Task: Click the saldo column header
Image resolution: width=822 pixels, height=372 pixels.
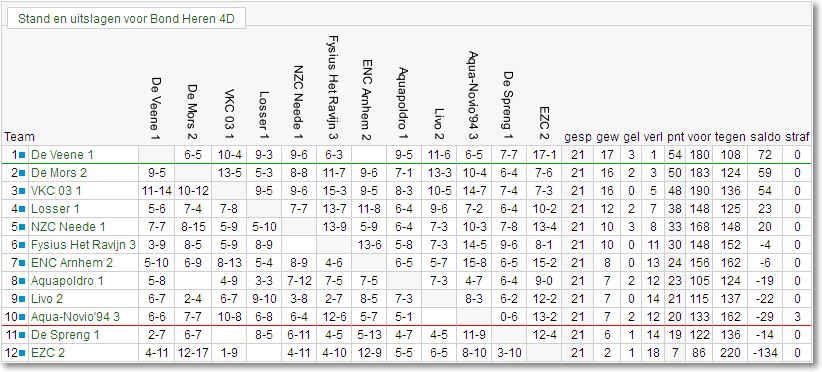Action: tap(765, 138)
